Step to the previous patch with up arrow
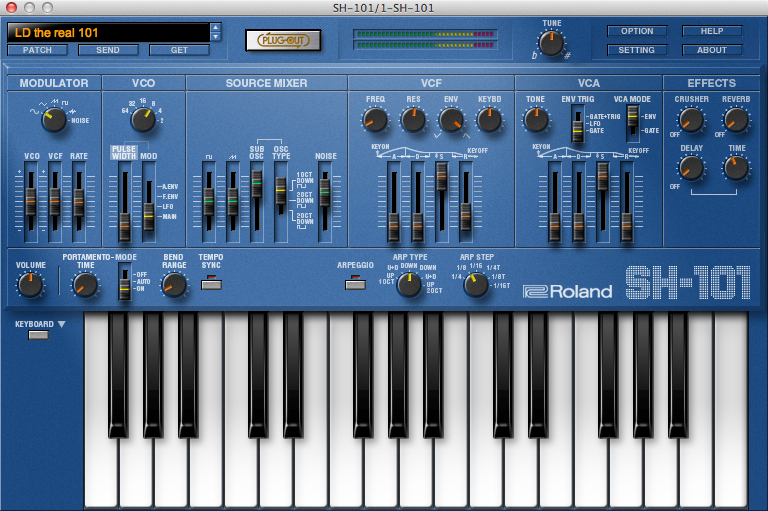This screenshot has height=511, width=768. [215, 27]
